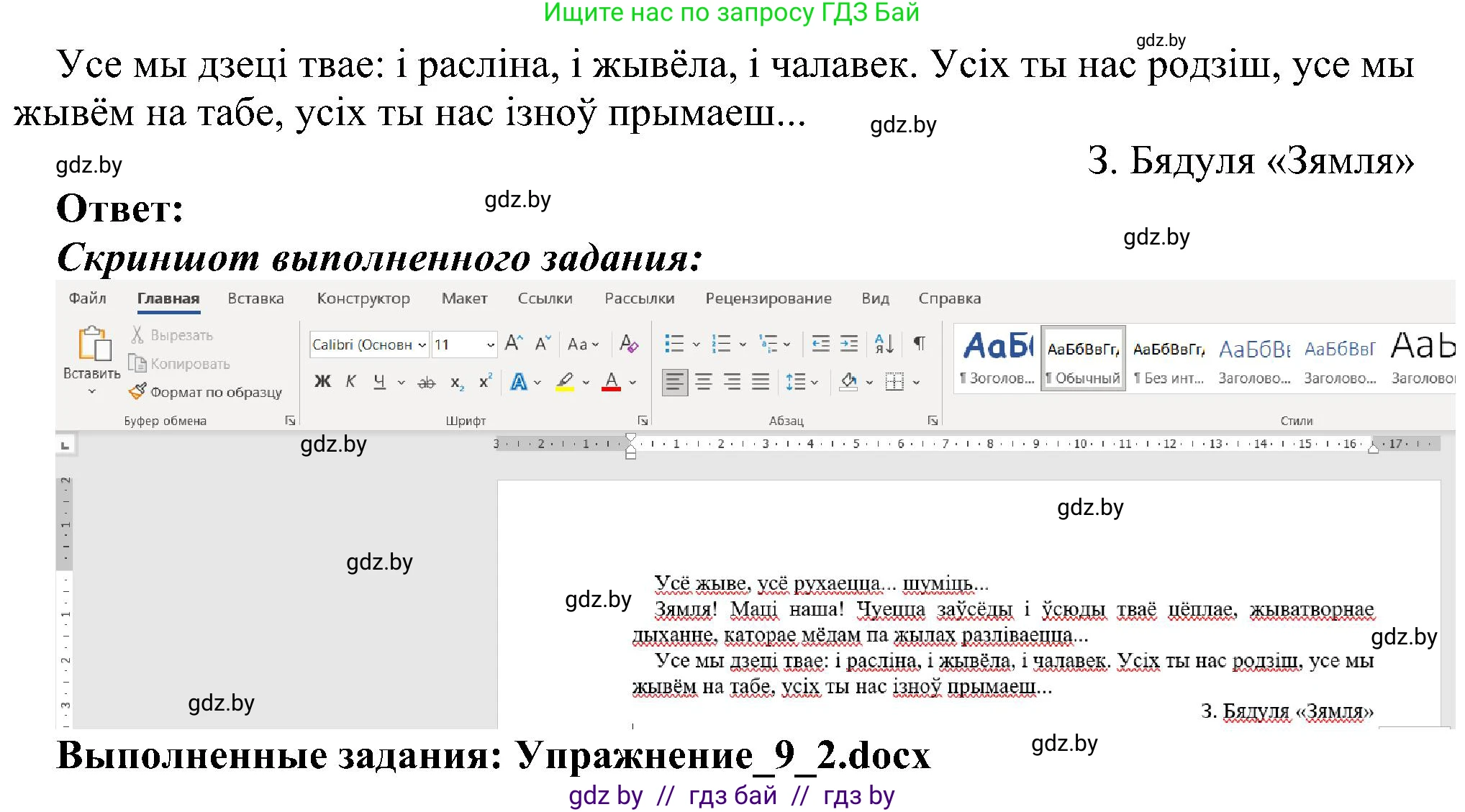The width and height of the screenshot is (1465, 812).
Task: Enable center text alignment
Action: [704, 381]
